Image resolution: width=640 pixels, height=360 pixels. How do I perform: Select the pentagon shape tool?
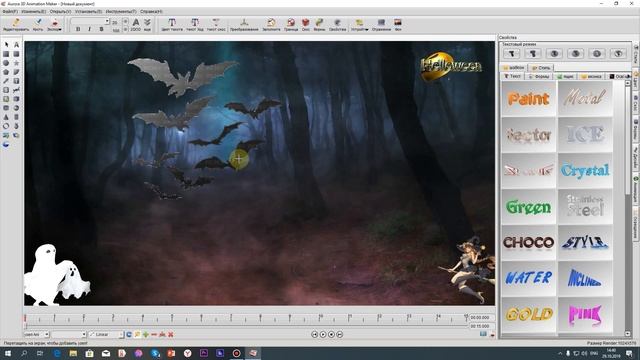(6, 72)
